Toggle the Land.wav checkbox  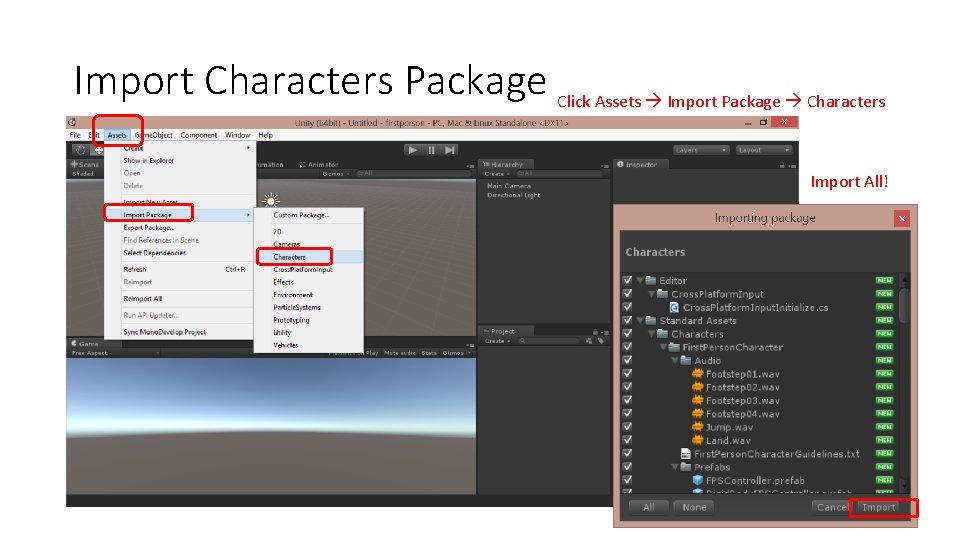628,440
